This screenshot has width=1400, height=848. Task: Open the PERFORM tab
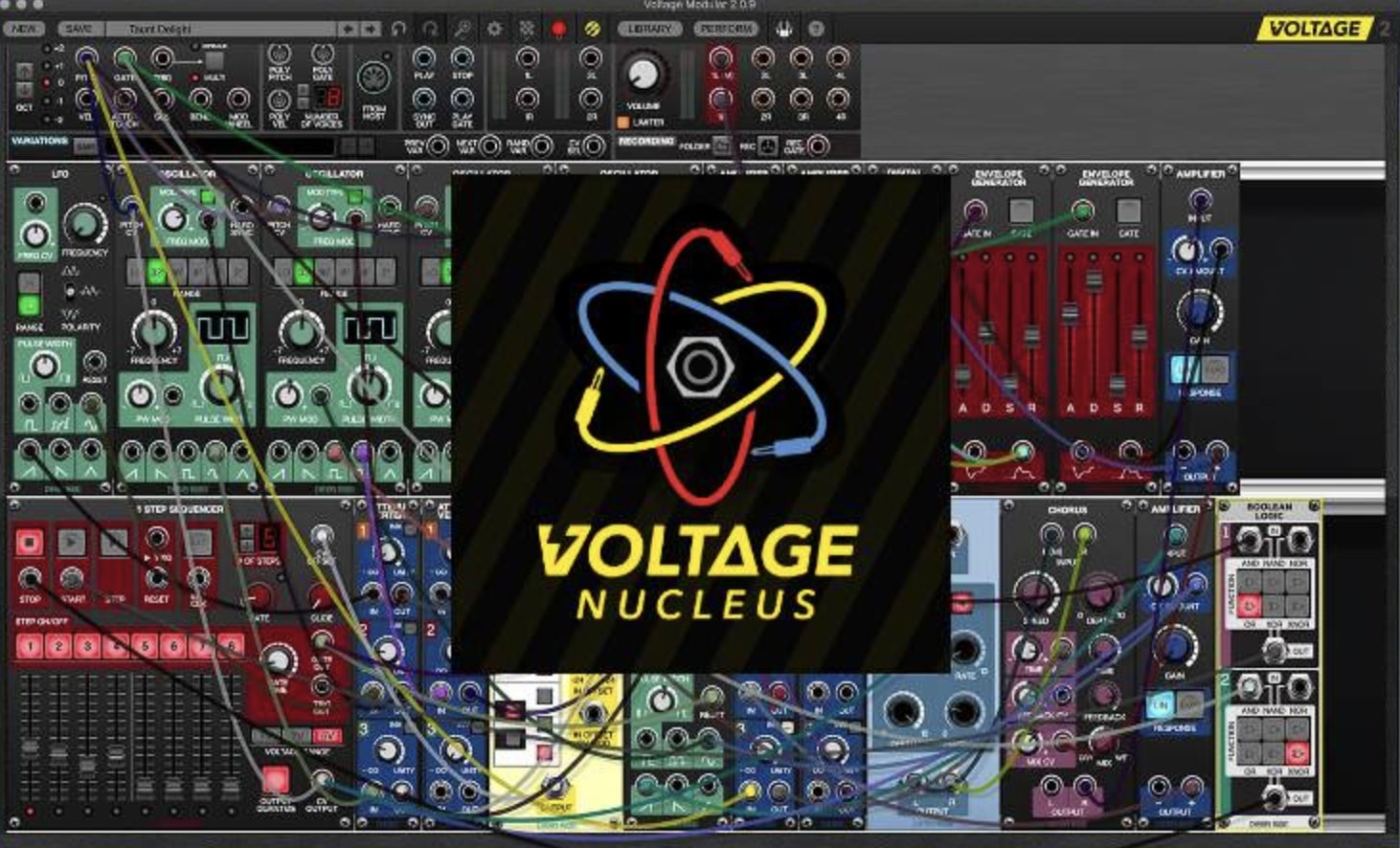pos(726,29)
